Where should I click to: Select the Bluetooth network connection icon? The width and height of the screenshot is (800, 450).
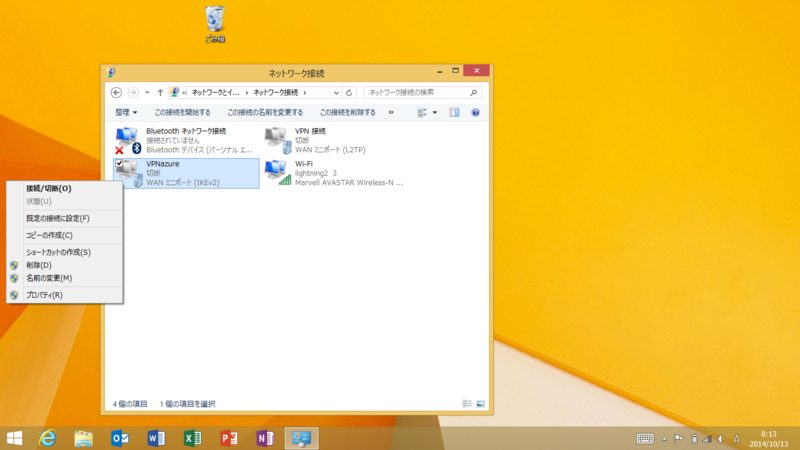click(x=128, y=140)
